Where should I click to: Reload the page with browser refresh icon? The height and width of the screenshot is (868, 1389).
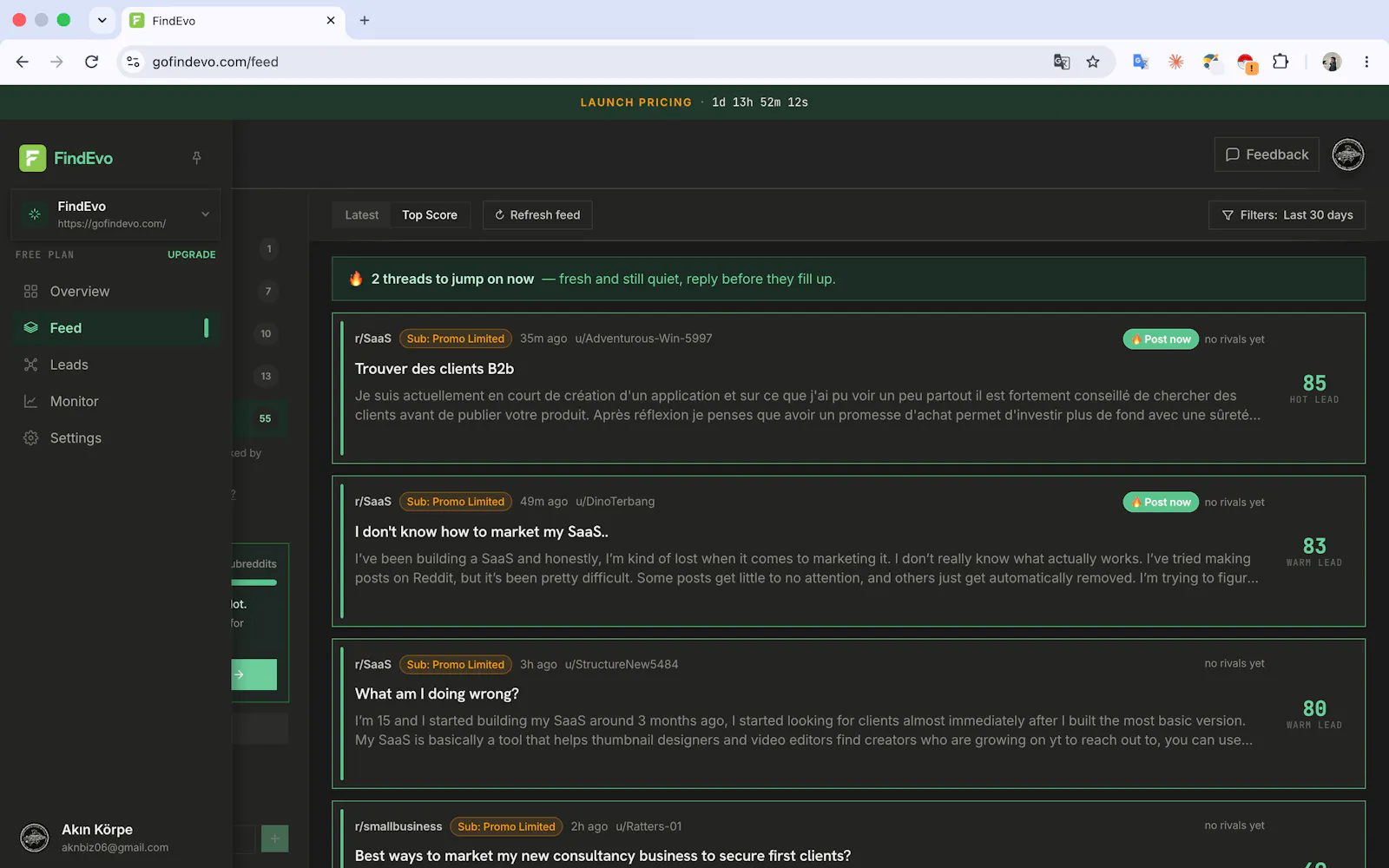click(91, 62)
